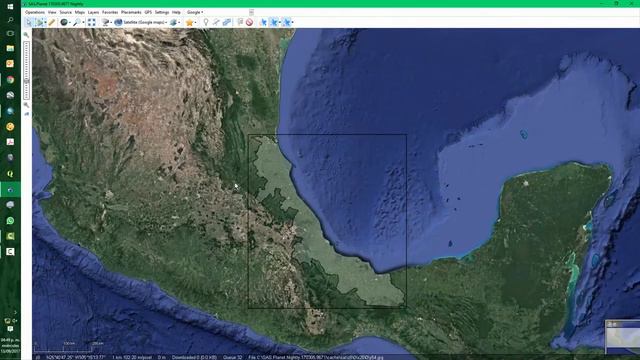Open the Windows Start button
Viewport: 640px width, 360px height.
(x=10, y=7)
